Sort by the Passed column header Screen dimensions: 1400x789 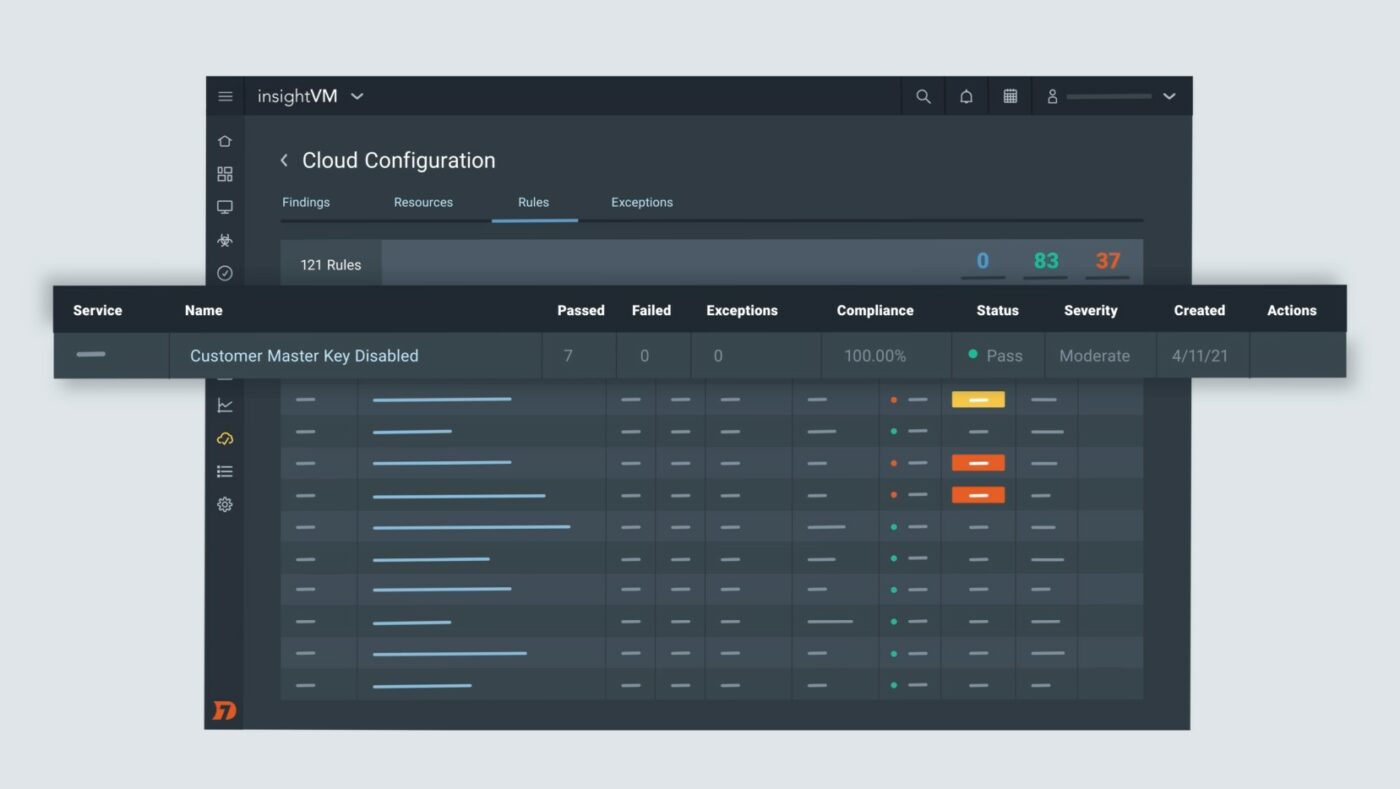pos(581,310)
